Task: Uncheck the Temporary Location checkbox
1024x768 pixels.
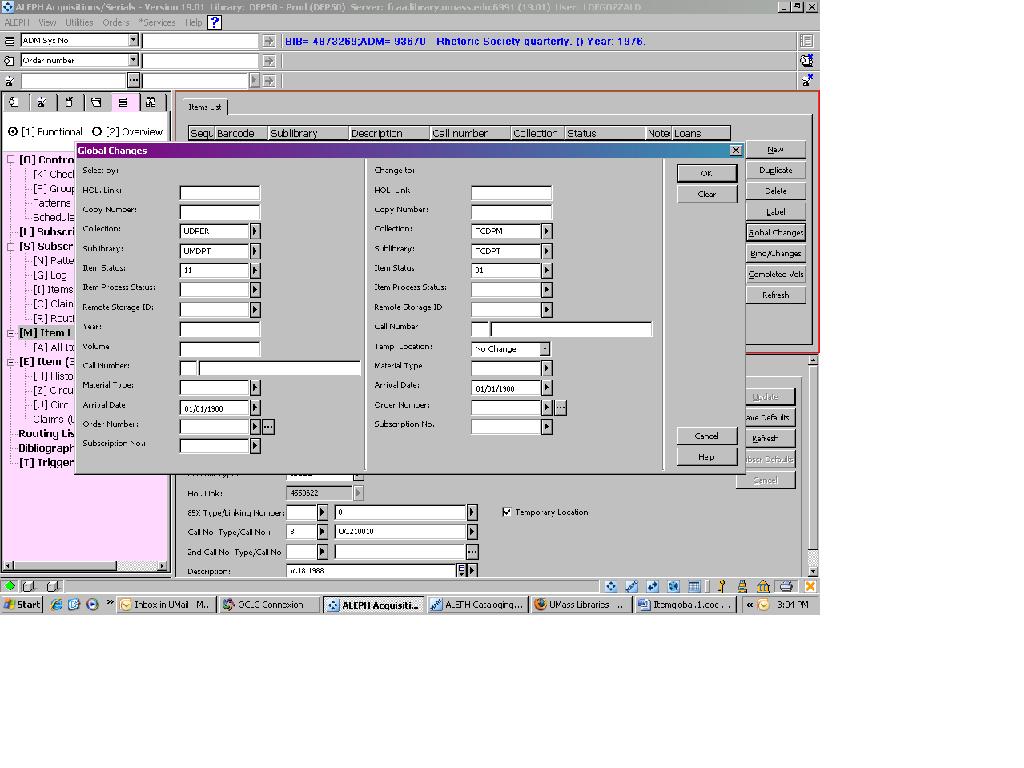Action: coord(507,512)
